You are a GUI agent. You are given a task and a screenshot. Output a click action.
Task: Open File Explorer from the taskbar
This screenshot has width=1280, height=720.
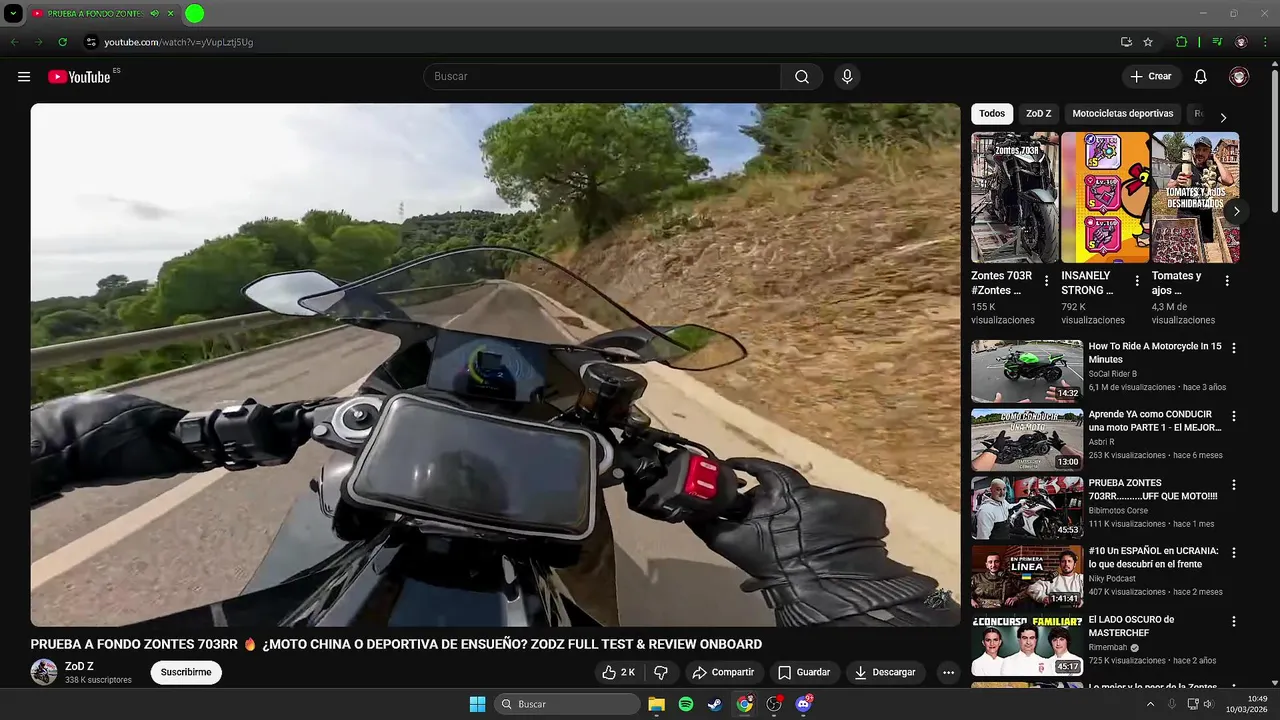(x=657, y=704)
